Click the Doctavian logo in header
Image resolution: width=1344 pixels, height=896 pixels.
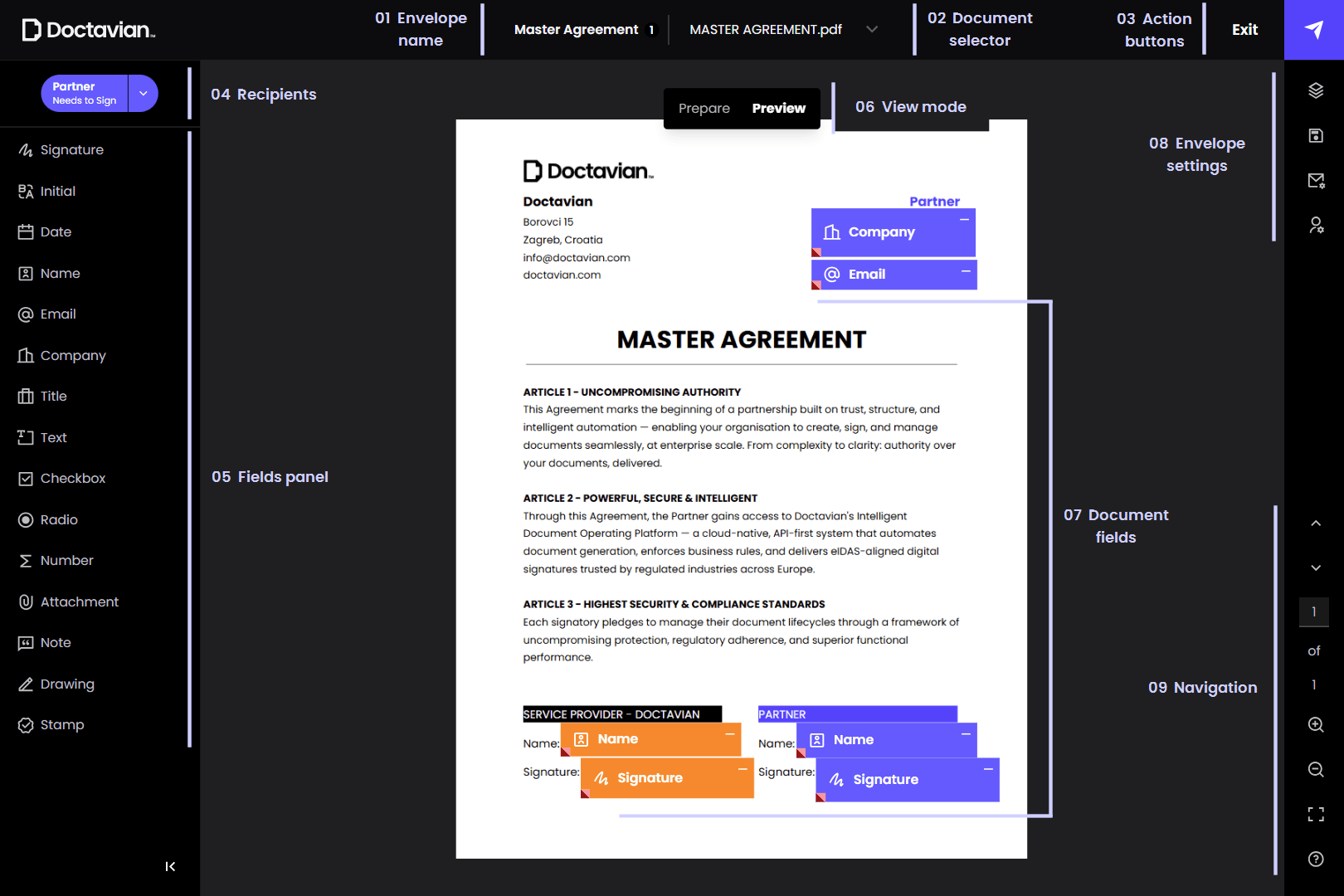pos(88,30)
